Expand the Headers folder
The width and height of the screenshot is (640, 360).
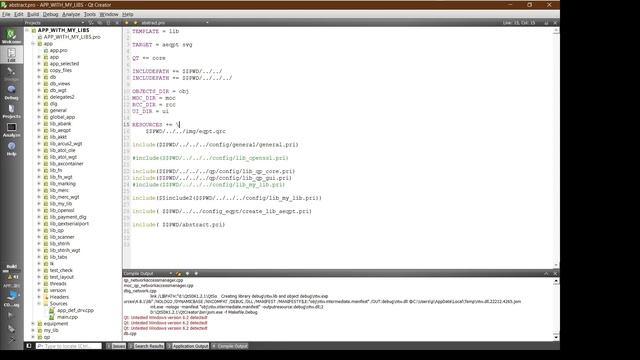point(39,297)
